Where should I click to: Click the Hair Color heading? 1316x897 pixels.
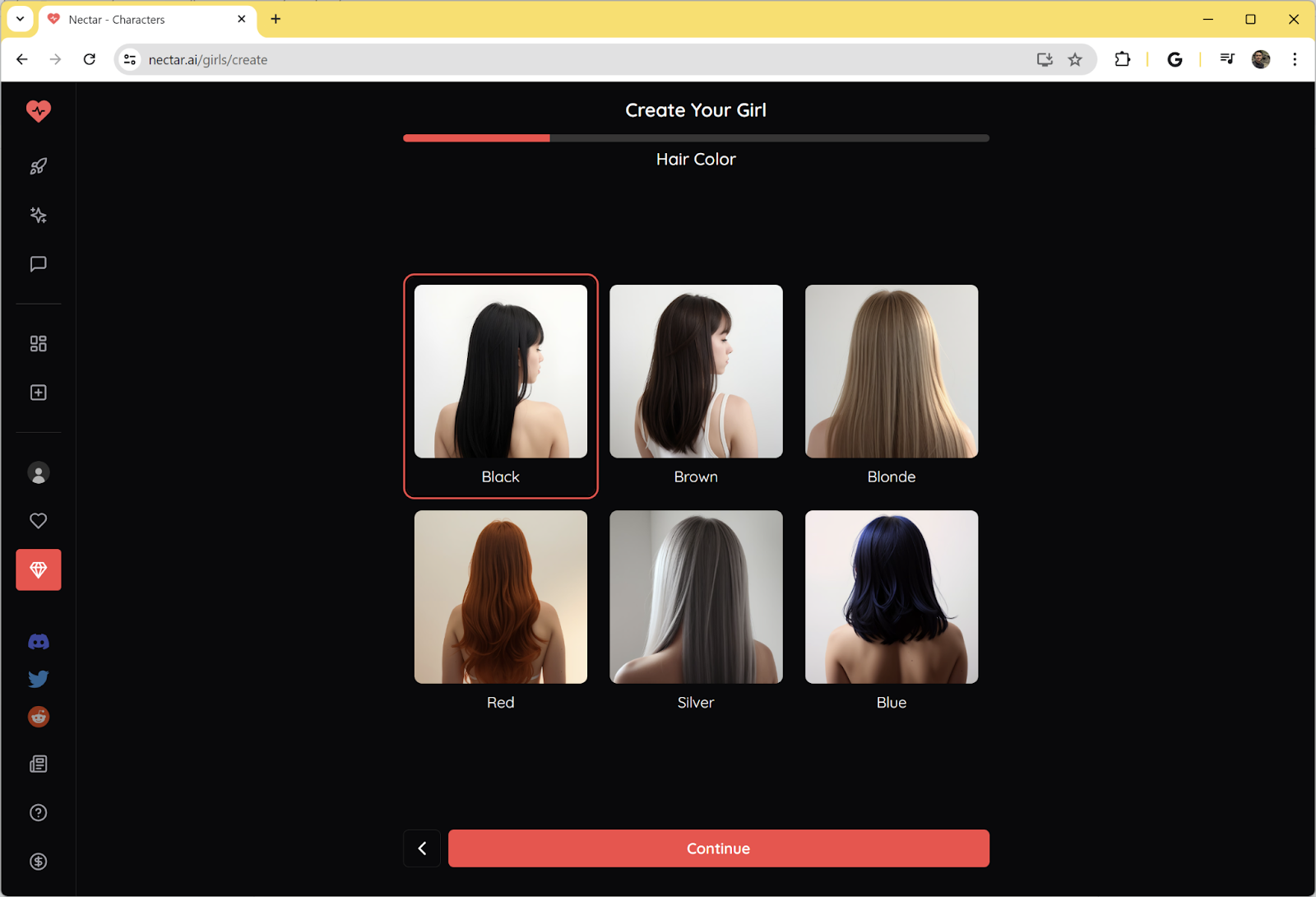[x=696, y=160]
